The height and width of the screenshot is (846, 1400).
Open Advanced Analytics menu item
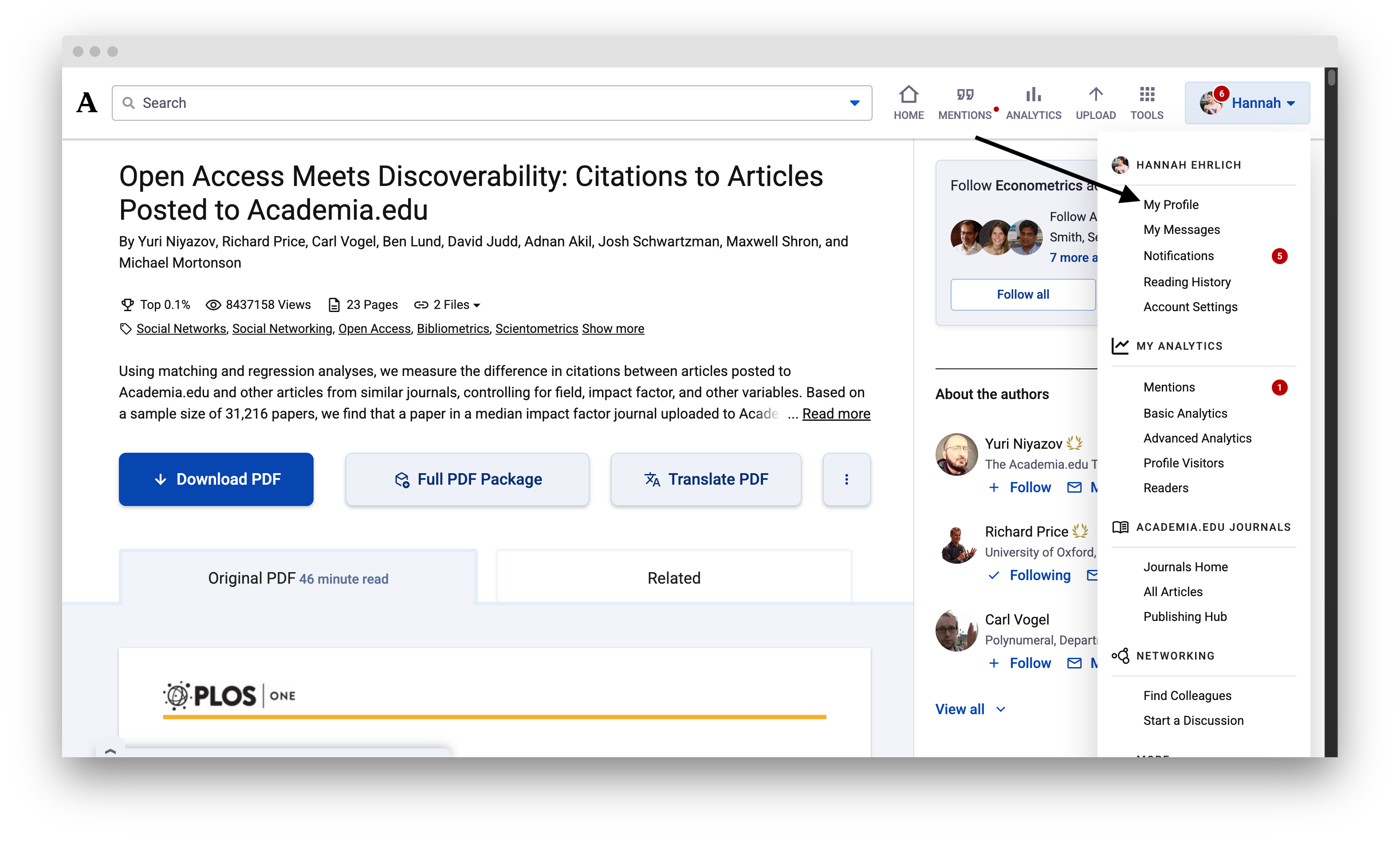(1197, 439)
